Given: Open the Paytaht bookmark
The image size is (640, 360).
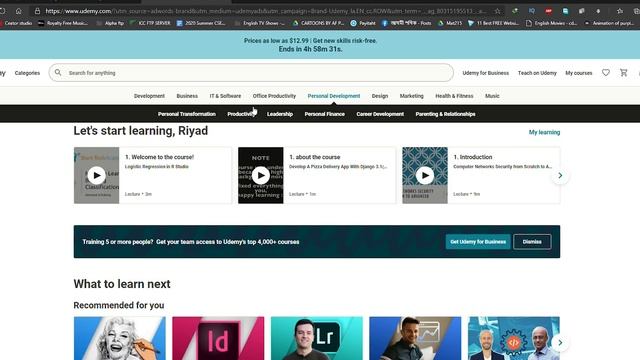Looking at the screenshot, I should pyautogui.click(x=363, y=23).
